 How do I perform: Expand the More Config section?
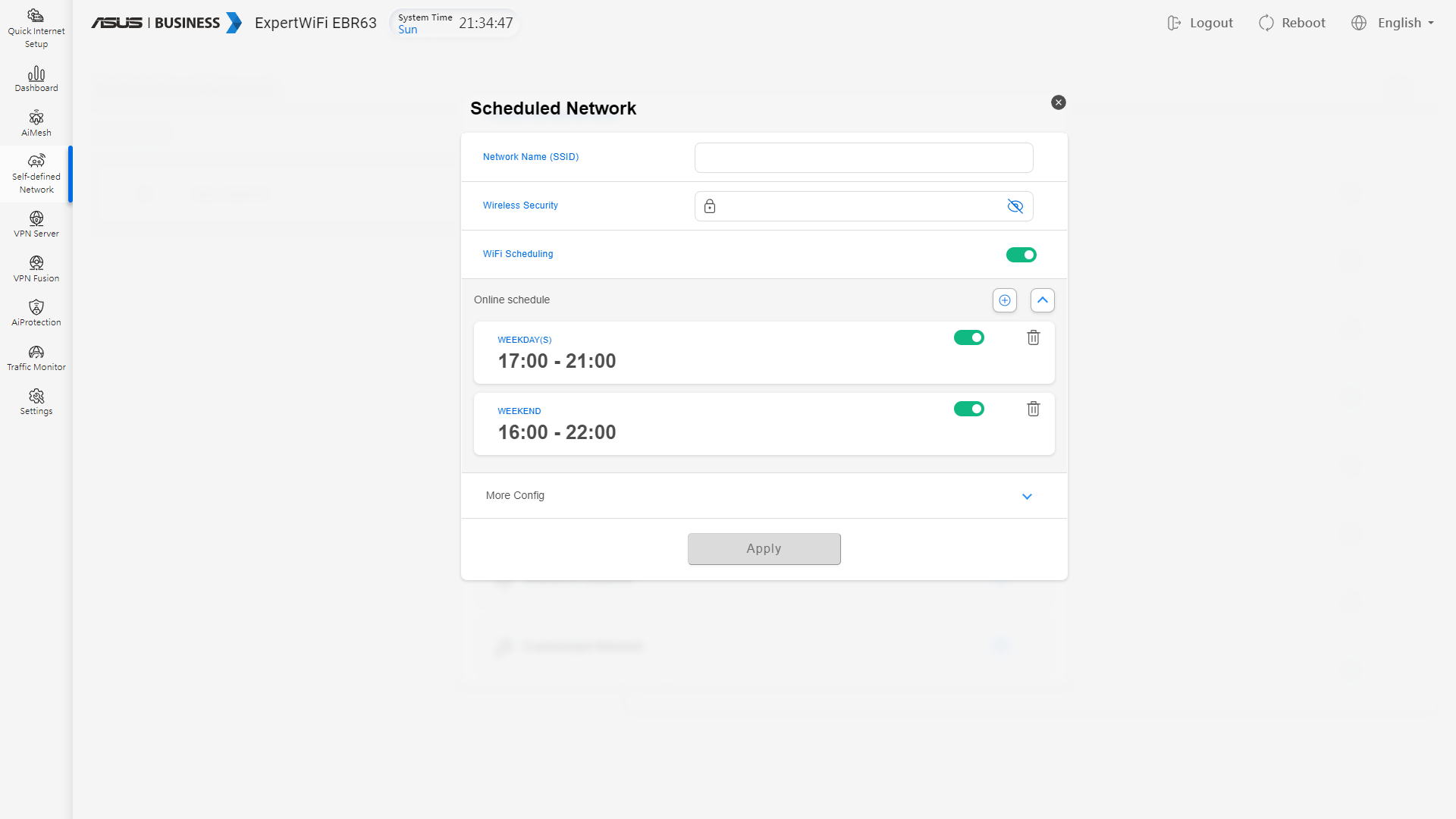1027,496
